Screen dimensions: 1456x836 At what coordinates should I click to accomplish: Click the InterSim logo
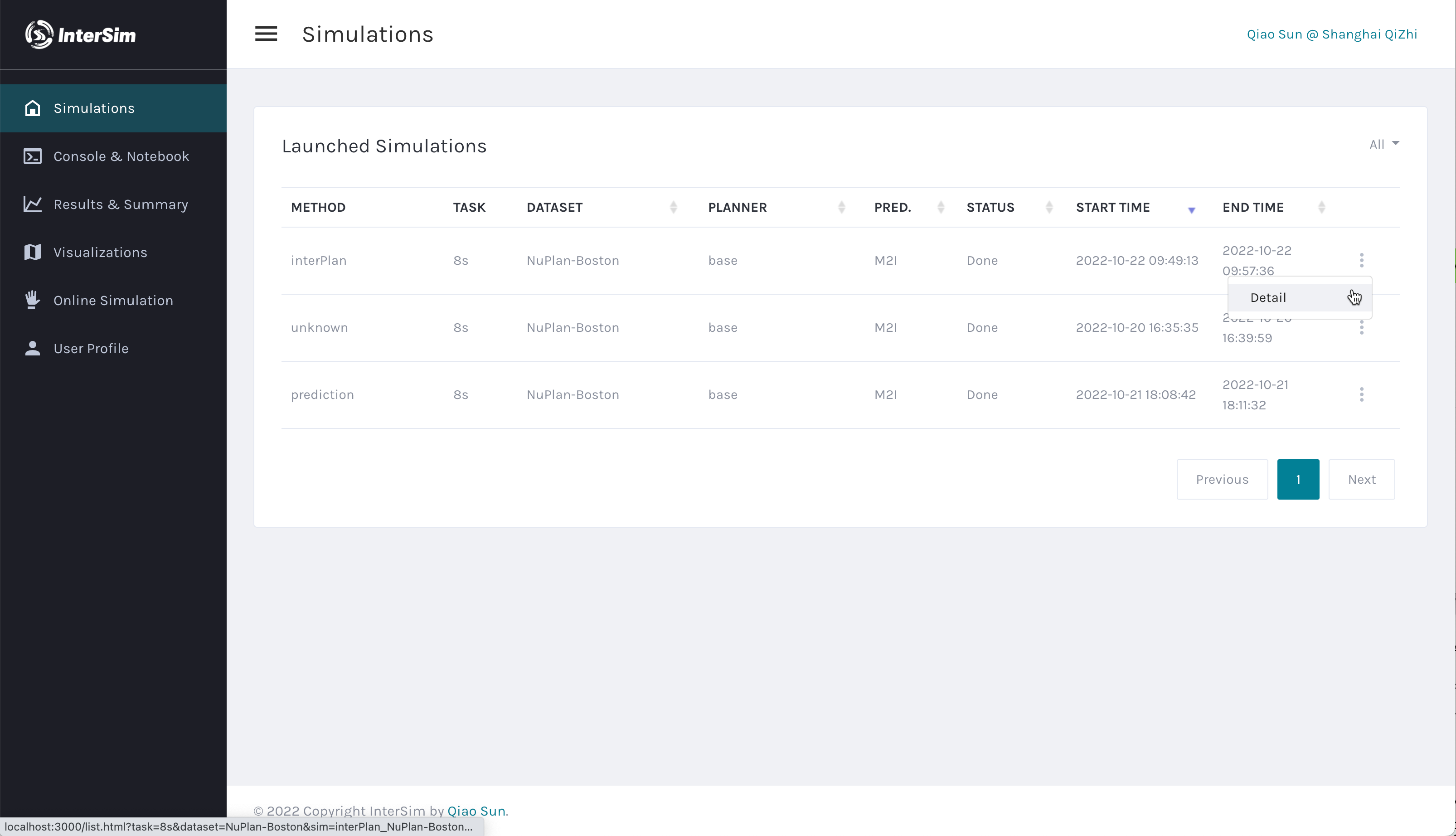(80, 34)
